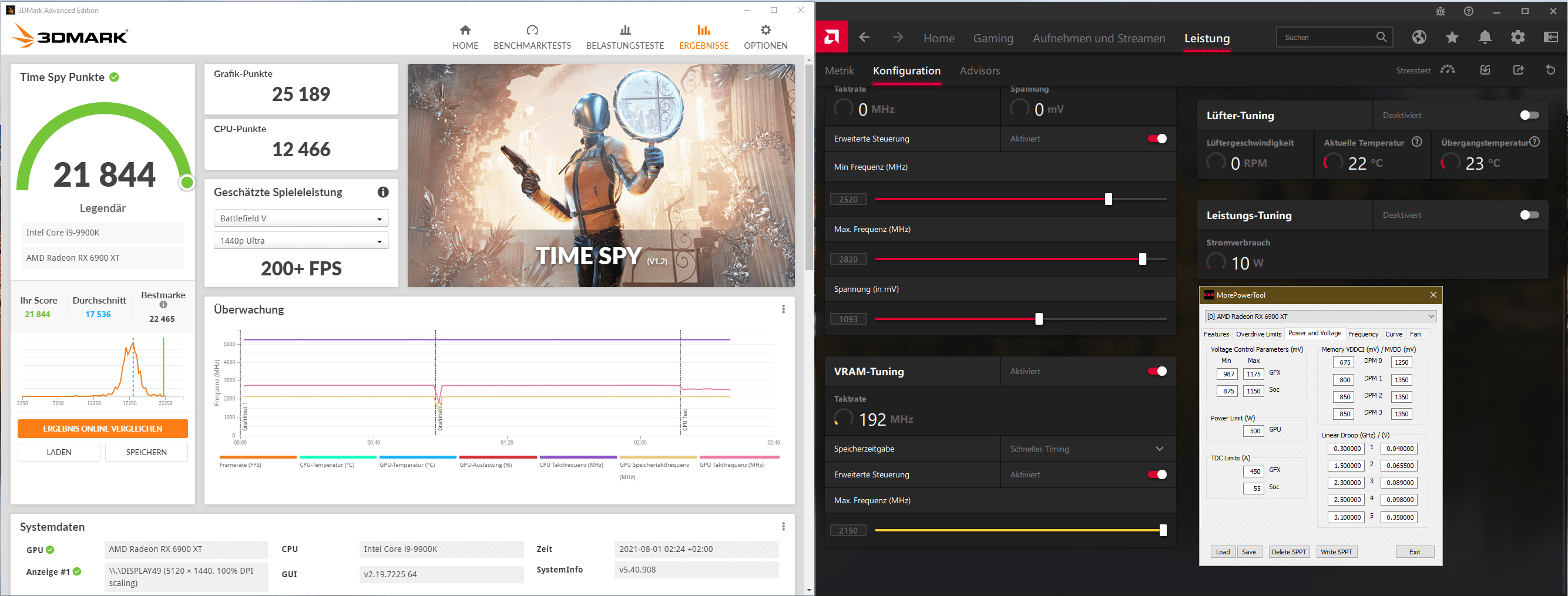Click TDC Limits GFX field 450

pyautogui.click(x=1254, y=472)
